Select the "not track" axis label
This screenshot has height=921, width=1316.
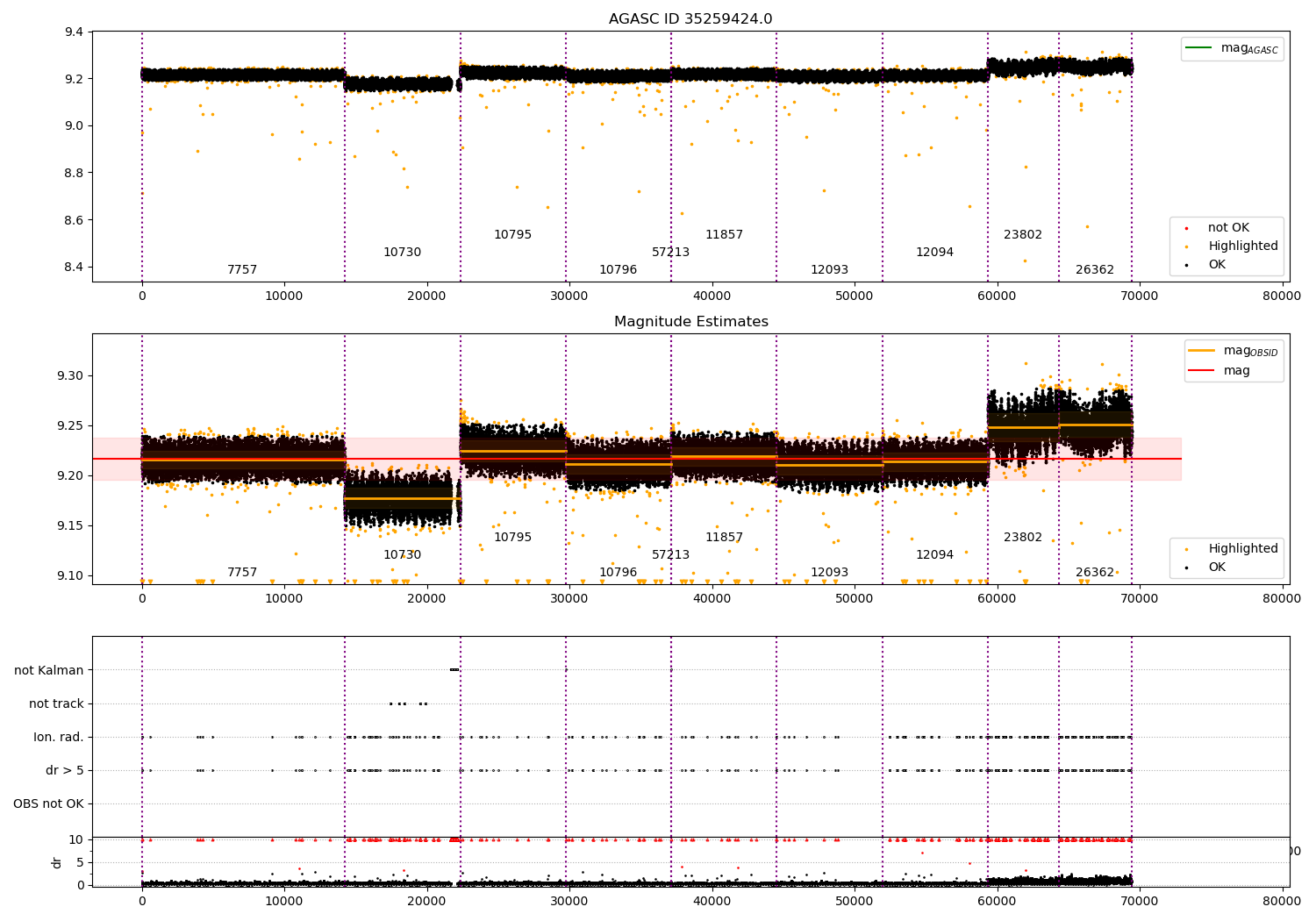[56, 703]
